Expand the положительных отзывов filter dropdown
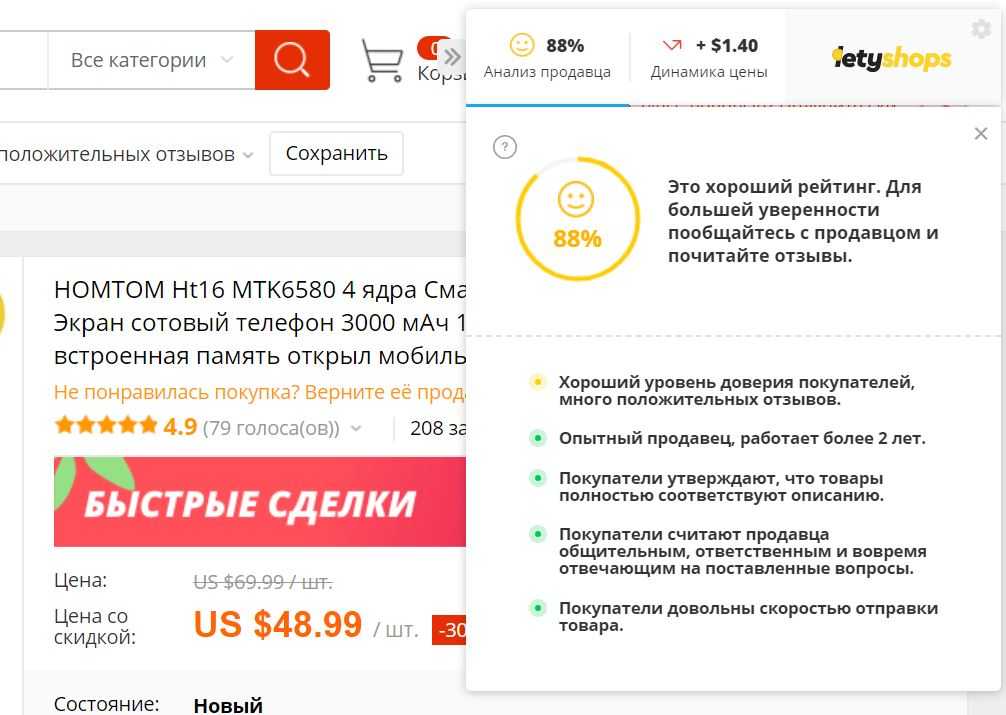Image resolution: width=1006 pixels, height=715 pixels. point(127,155)
